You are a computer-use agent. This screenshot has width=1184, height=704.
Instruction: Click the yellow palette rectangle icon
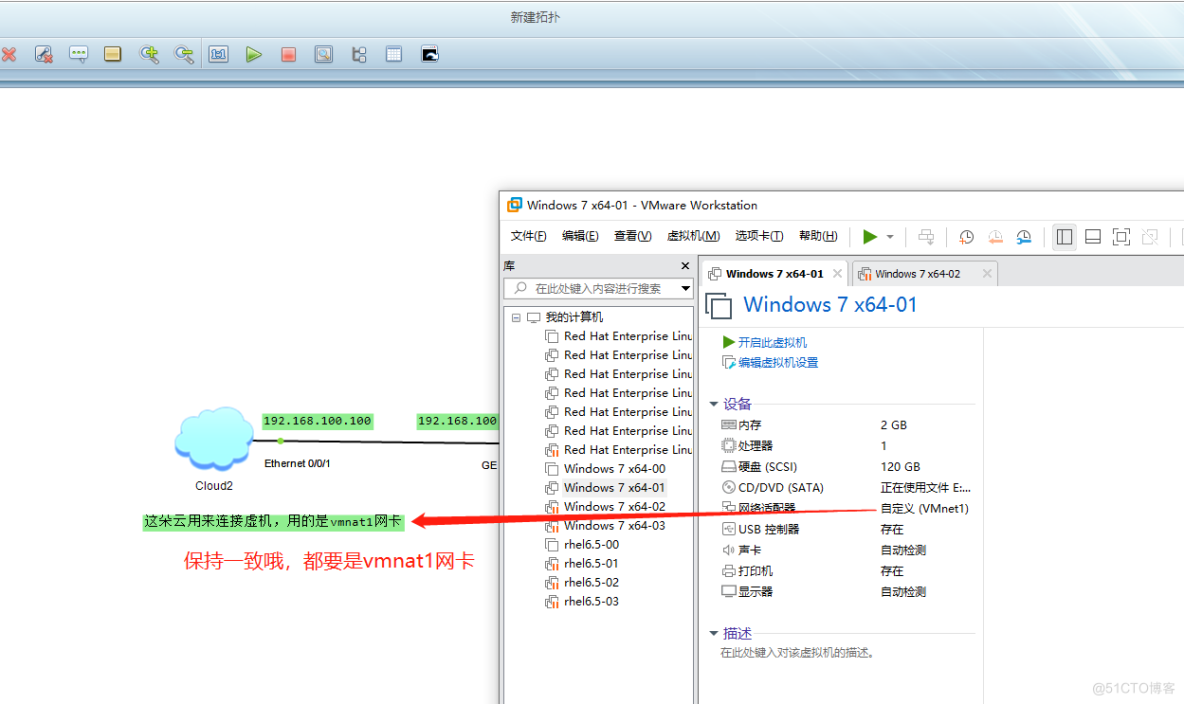pos(113,54)
